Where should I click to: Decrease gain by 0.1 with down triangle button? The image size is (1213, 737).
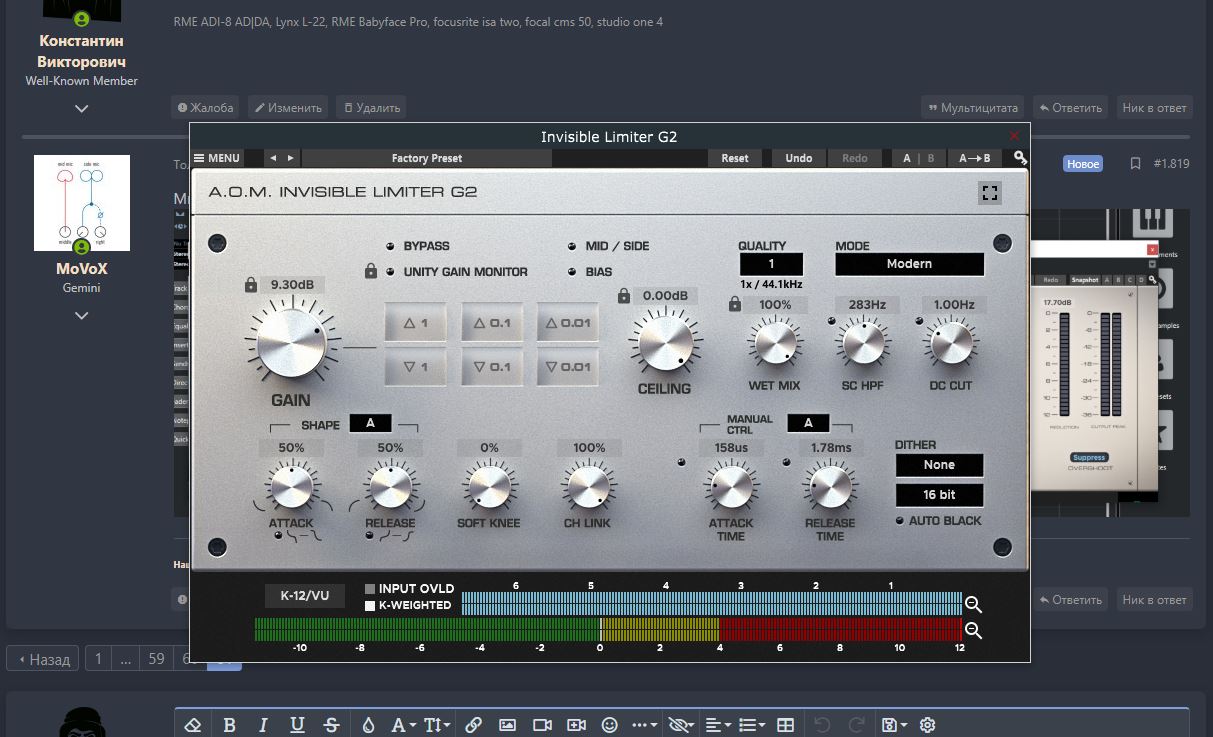492,367
